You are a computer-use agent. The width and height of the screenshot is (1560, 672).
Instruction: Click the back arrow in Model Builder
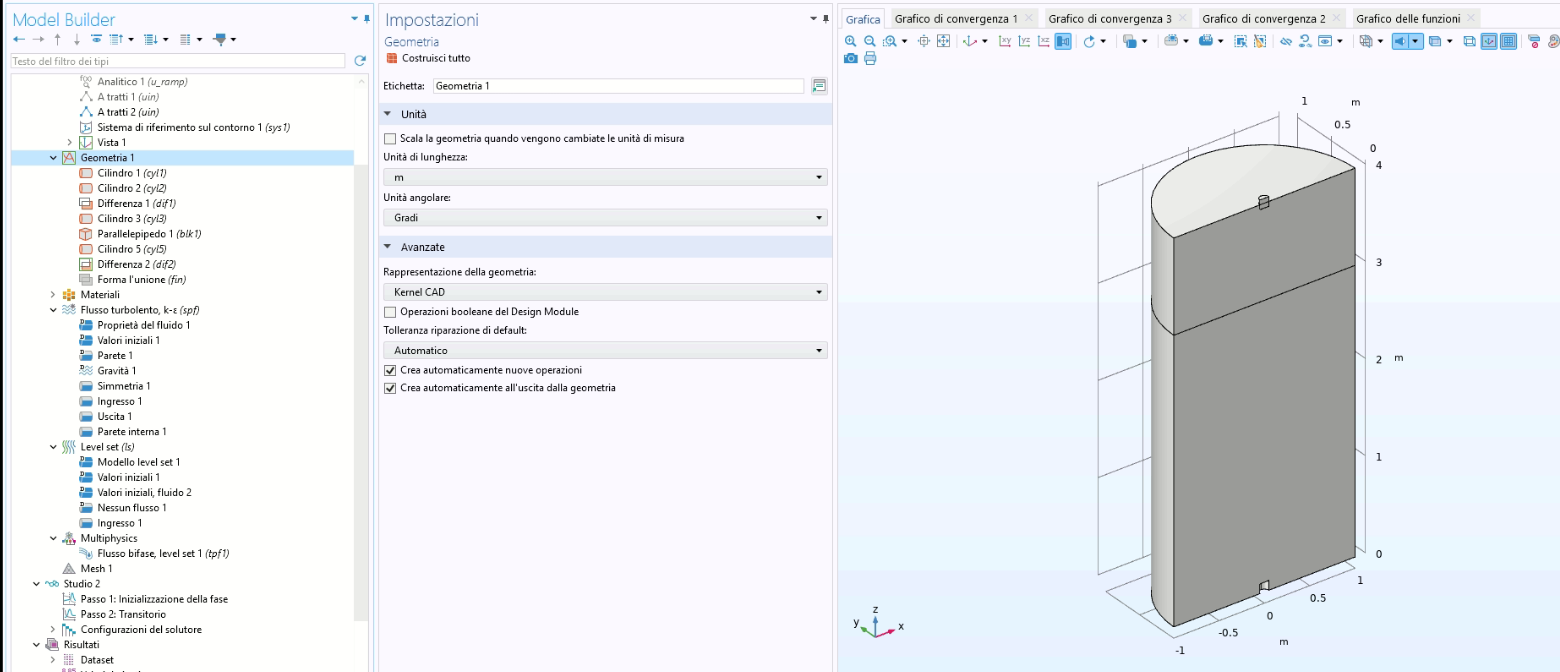19,39
